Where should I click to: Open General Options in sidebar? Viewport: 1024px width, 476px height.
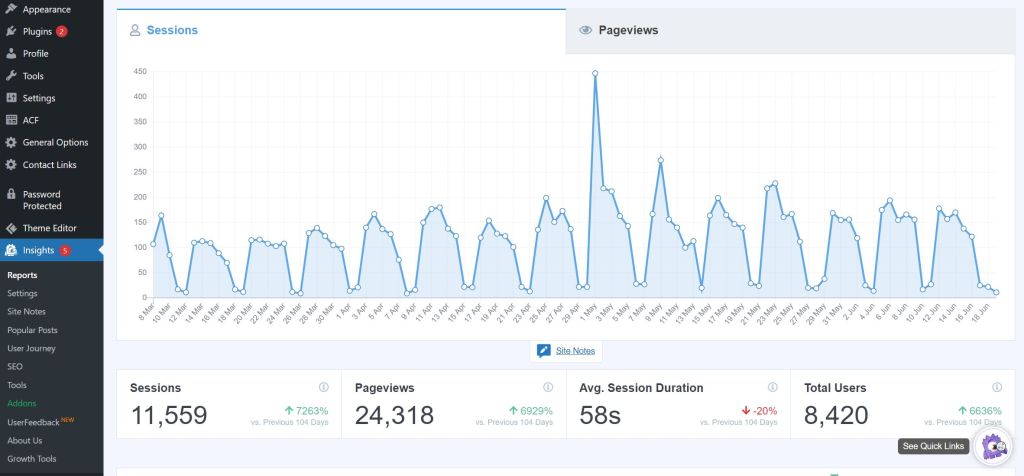pos(55,142)
